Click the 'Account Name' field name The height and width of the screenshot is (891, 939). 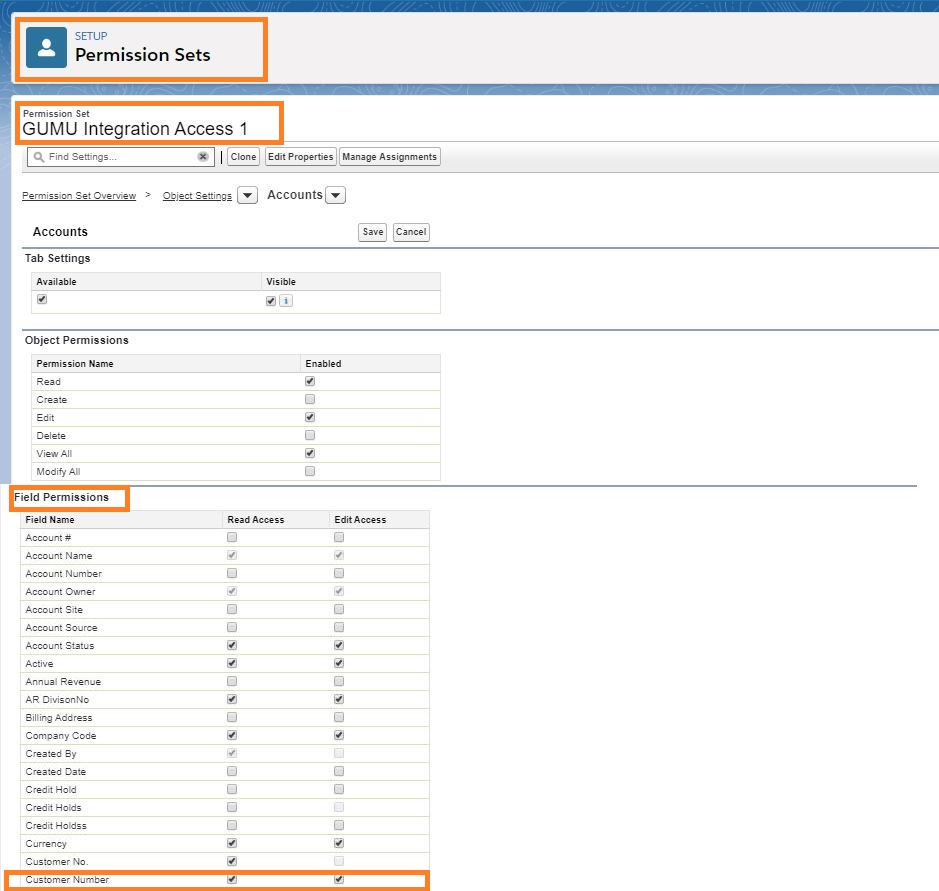click(x=59, y=556)
